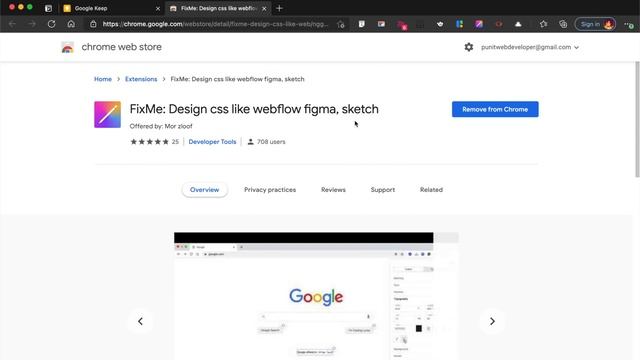Go to the browser home page
The width and height of the screenshot is (640, 360).
click(71, 24)
